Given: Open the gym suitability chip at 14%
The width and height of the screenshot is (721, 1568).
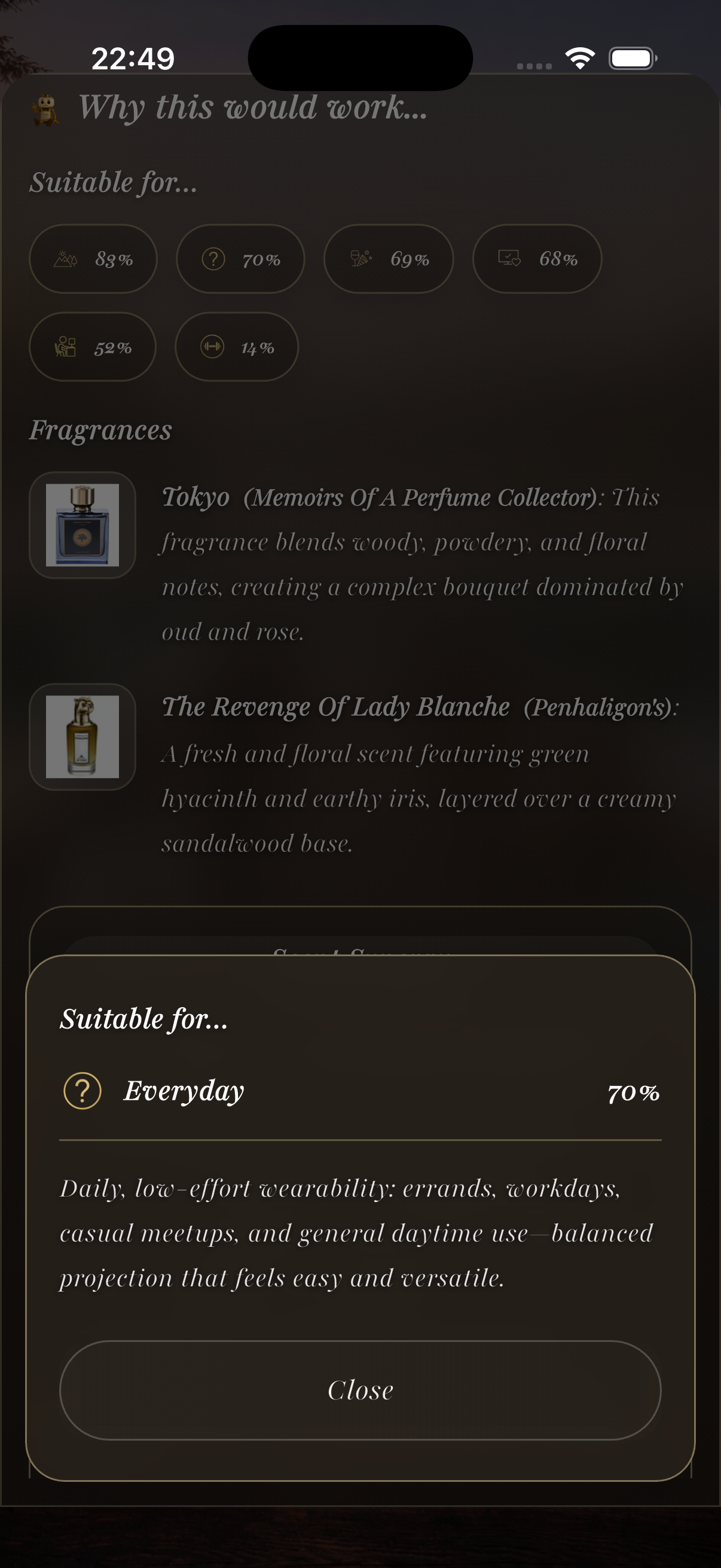Looking at the screenshot, I should 236,347.
